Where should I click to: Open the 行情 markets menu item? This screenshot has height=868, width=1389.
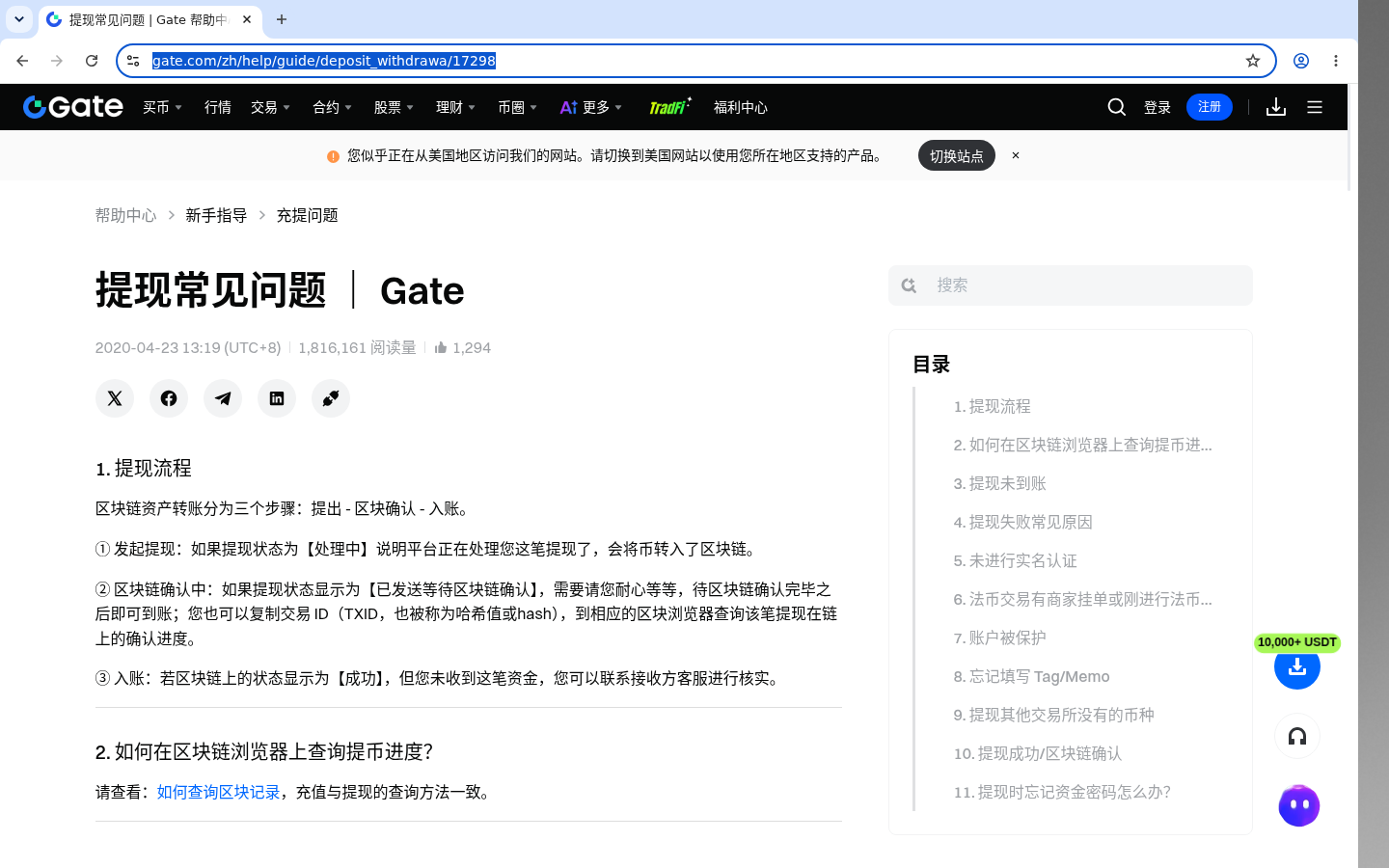click(218, 107)
